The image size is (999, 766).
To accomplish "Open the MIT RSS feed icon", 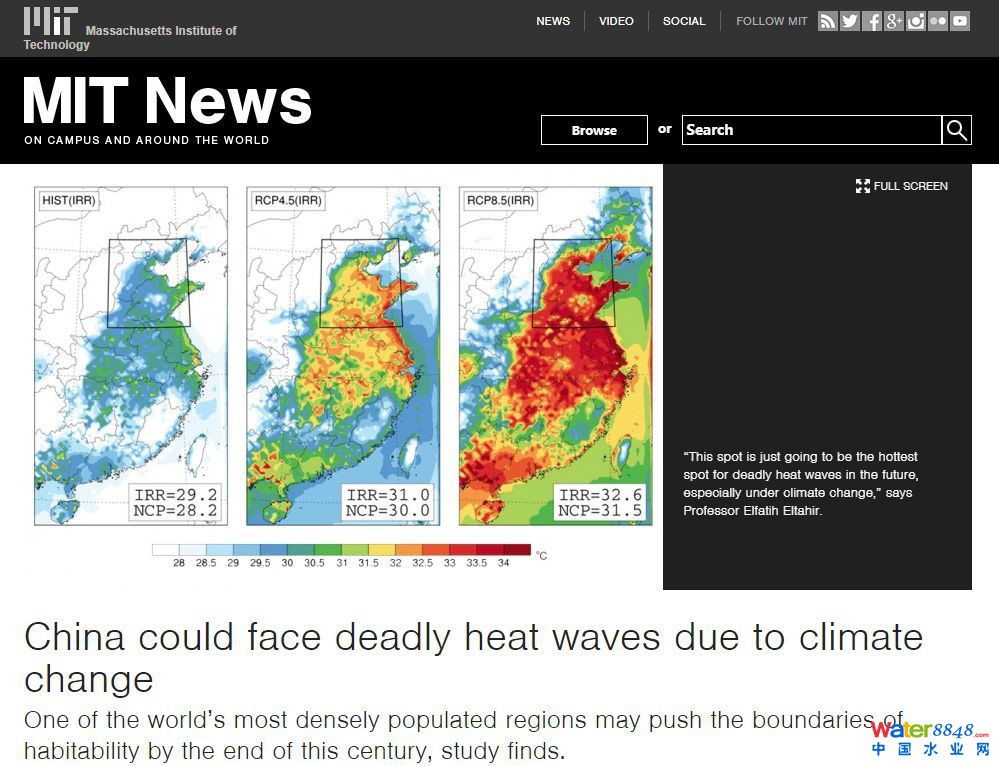I will click(827, 21).
